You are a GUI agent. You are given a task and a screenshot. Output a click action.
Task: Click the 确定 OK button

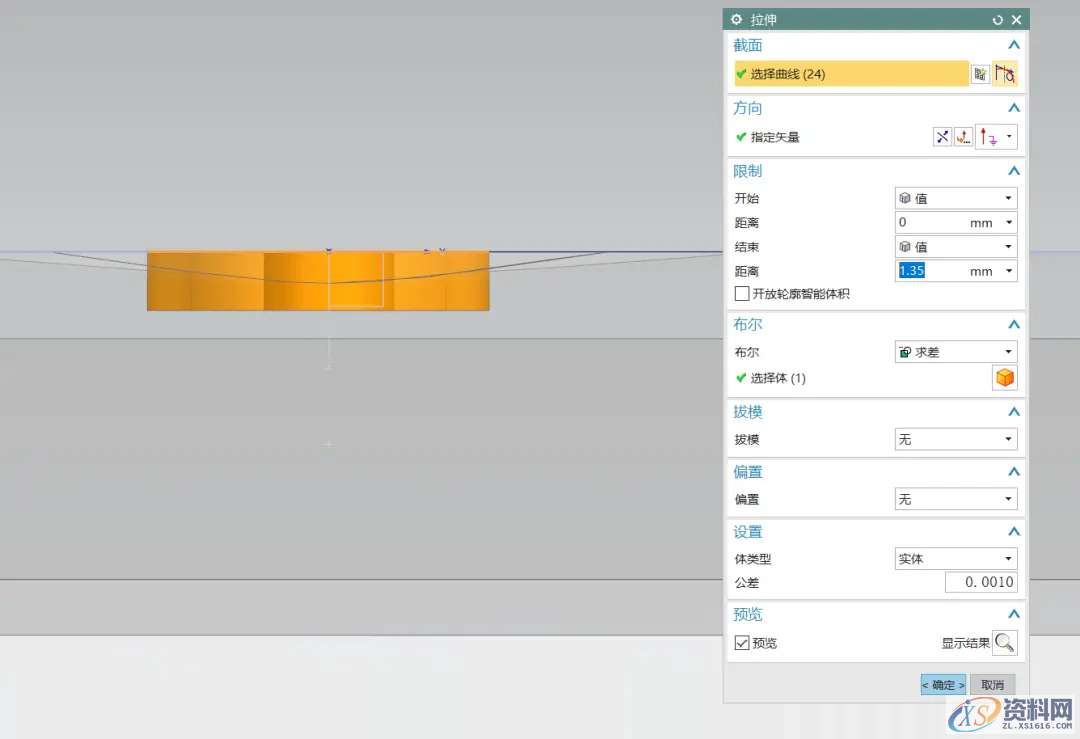pyautogui.click(x=943, y=685)
